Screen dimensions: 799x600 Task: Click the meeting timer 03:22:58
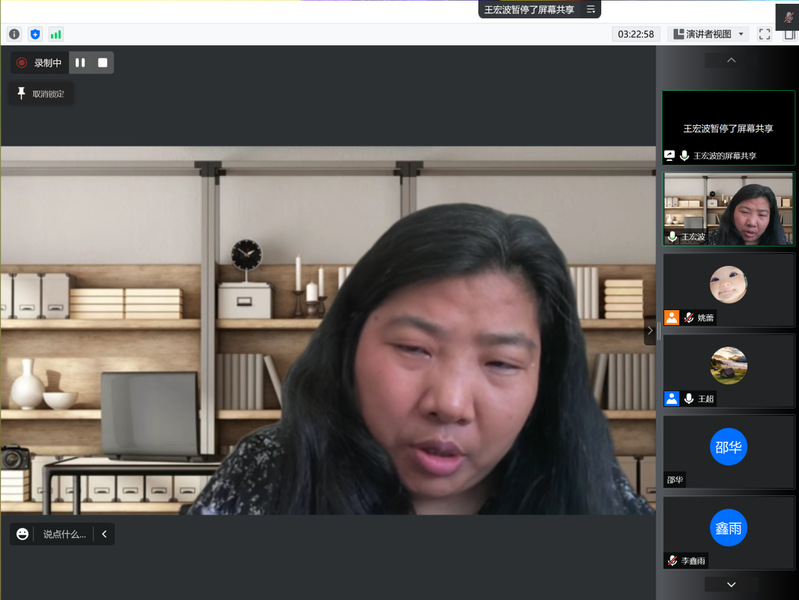tap(636, 34)
